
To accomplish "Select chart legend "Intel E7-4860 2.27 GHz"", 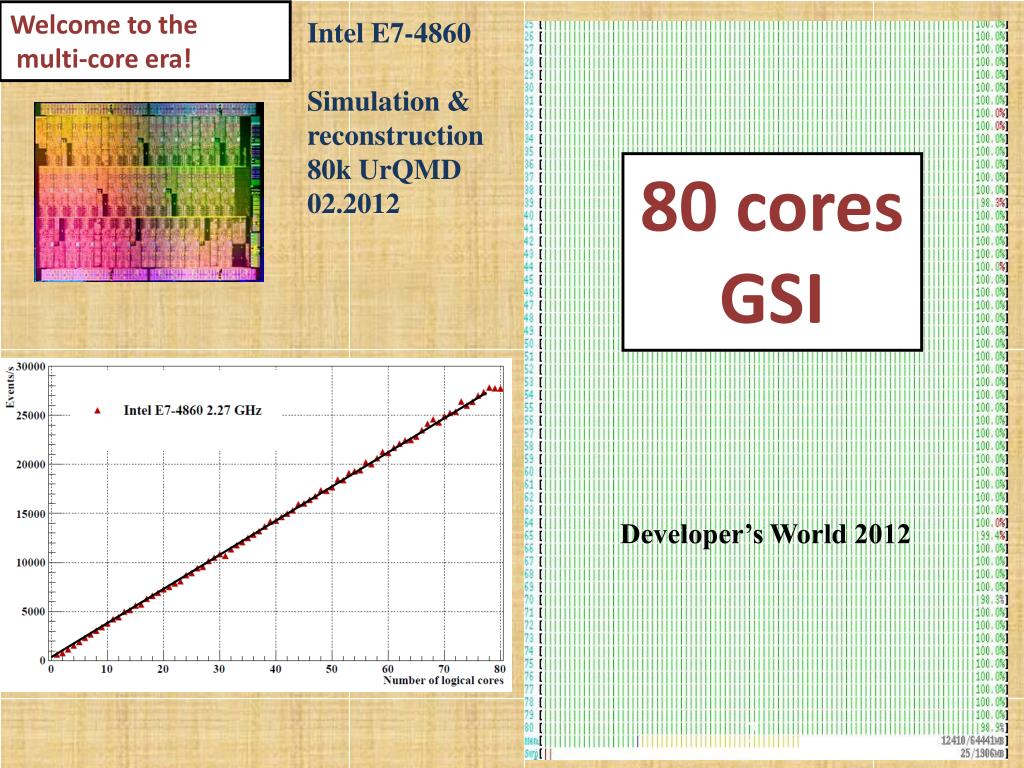I will pyautogui.click(x=192, y=410).
